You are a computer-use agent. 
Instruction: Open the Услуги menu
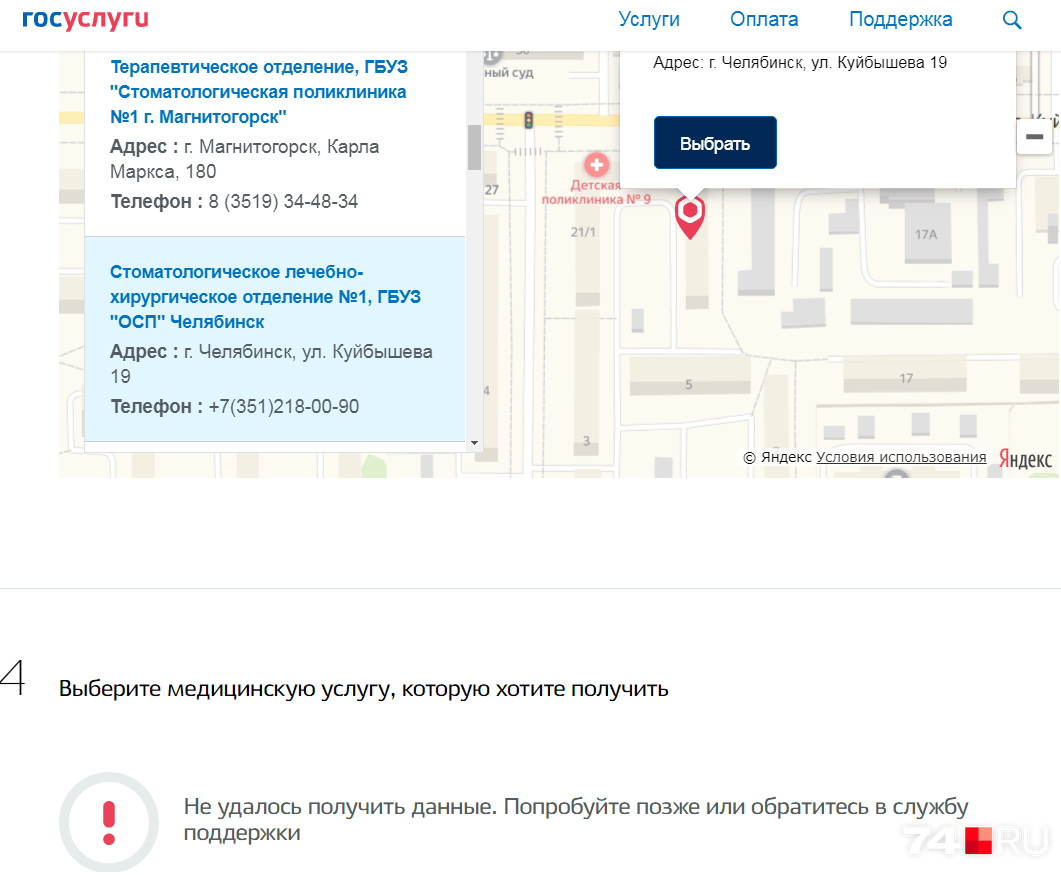649,20
